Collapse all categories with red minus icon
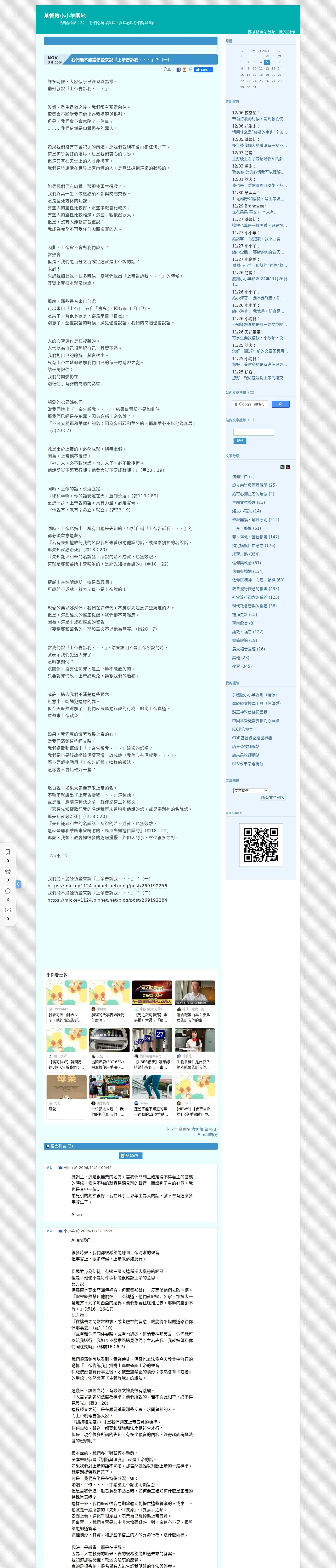 (x=288, y=468)
